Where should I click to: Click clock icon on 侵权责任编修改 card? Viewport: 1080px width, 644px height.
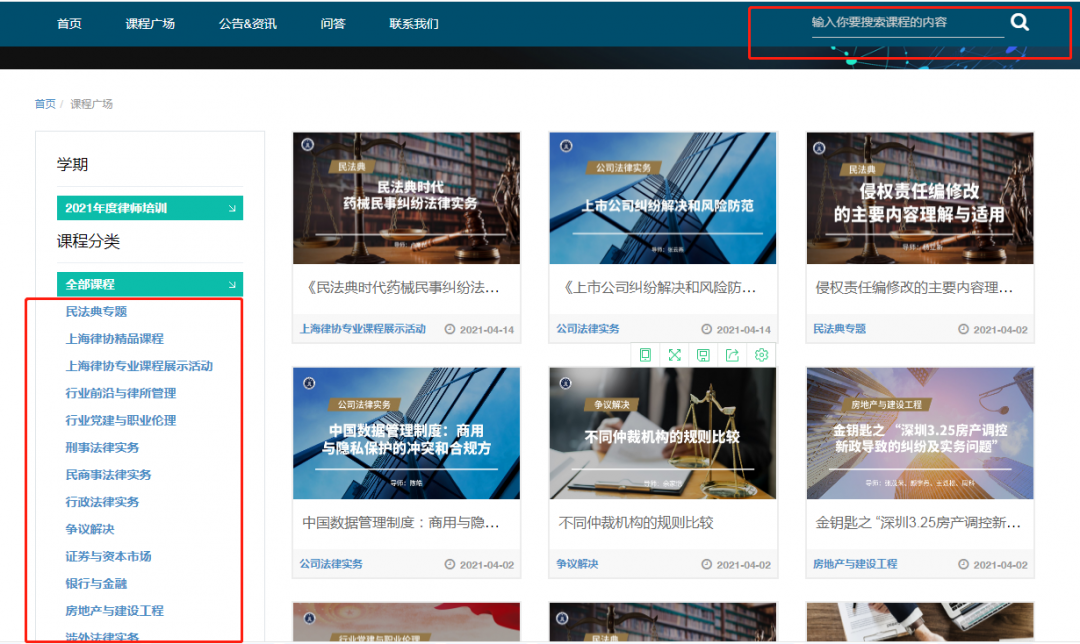[964, 329]
